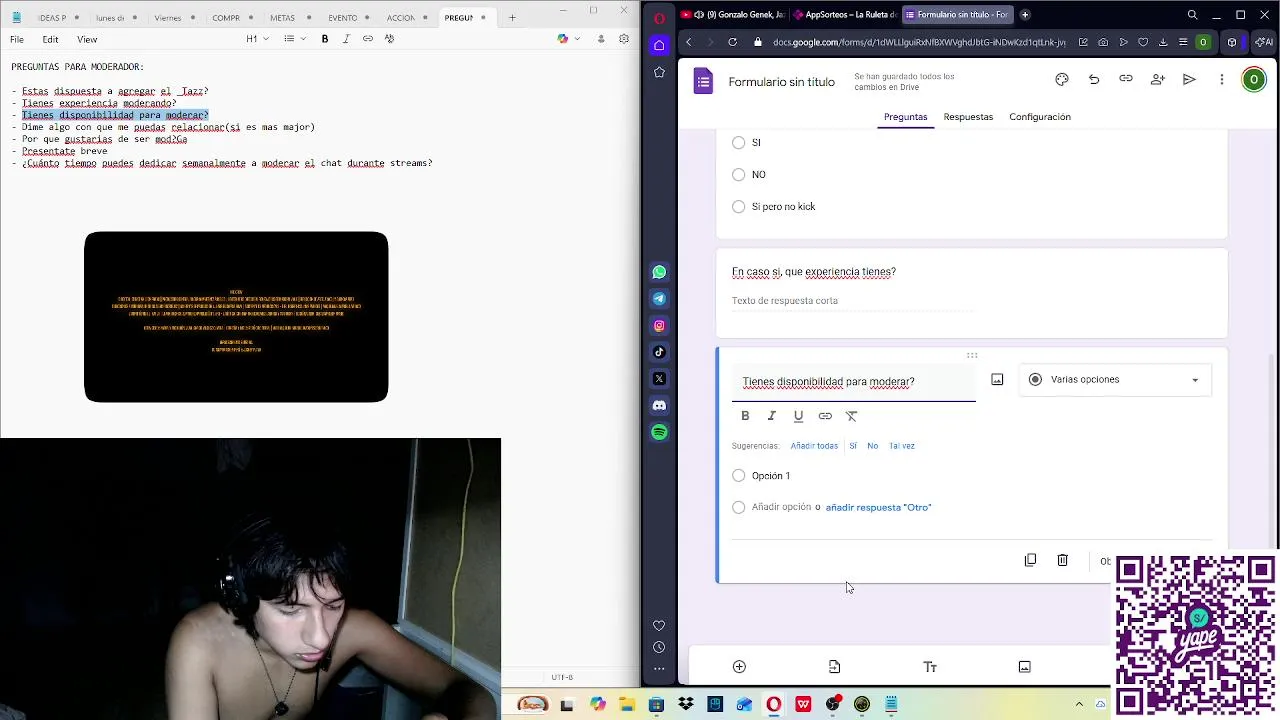Open the theme palette customizer in Forms

click(x=1062, y=80)
